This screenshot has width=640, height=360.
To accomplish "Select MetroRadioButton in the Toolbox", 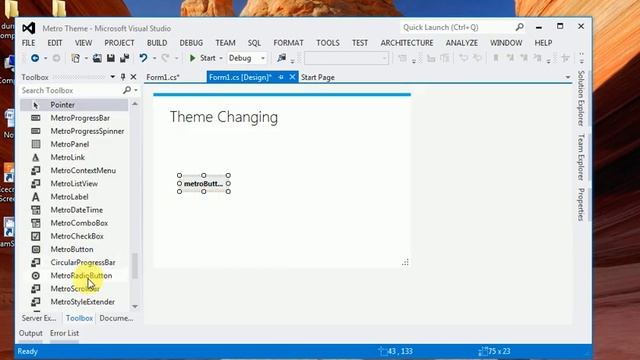I will (x=74, y=276).
